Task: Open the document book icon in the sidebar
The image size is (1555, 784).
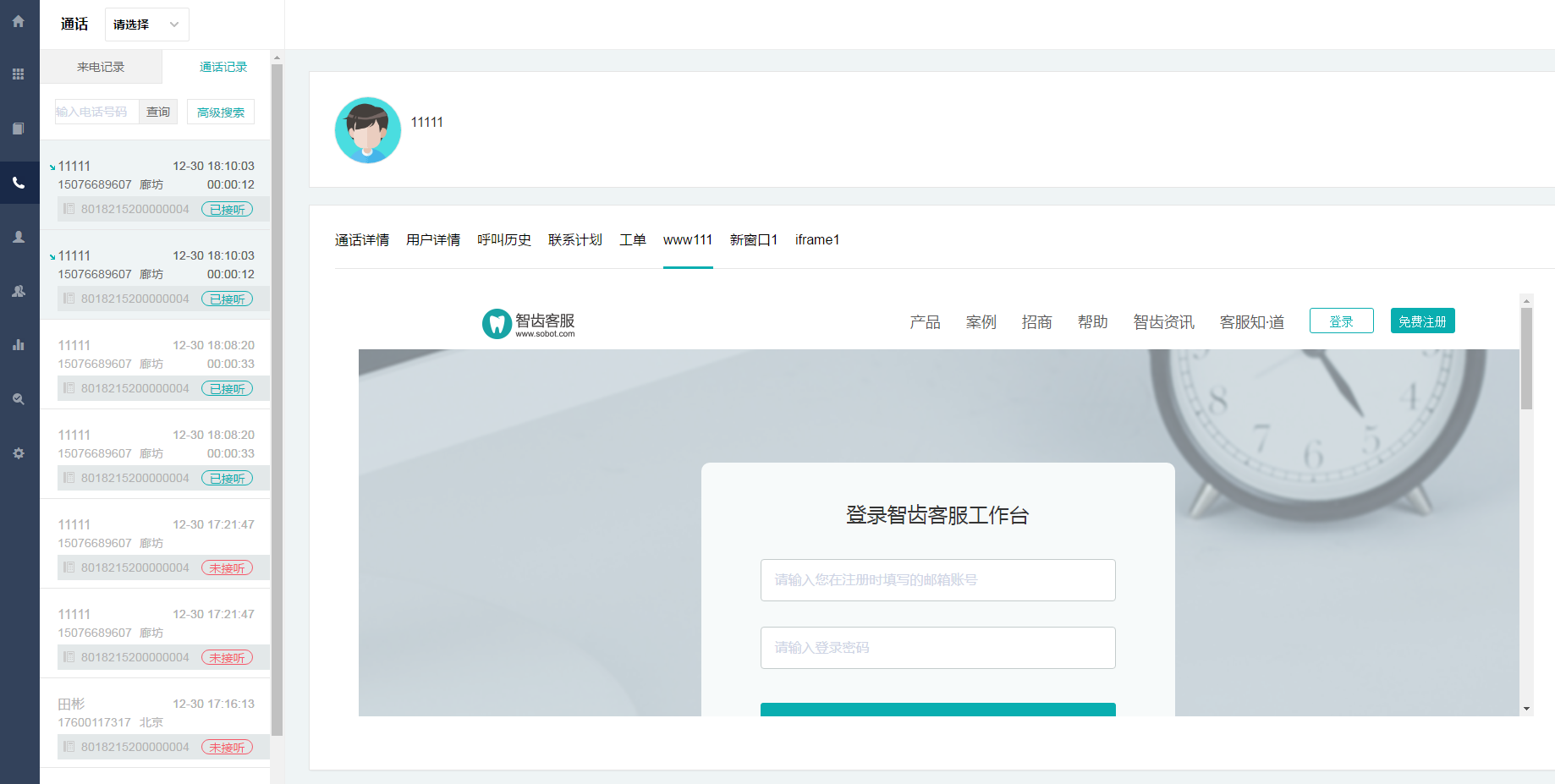Action: point(19,129)
